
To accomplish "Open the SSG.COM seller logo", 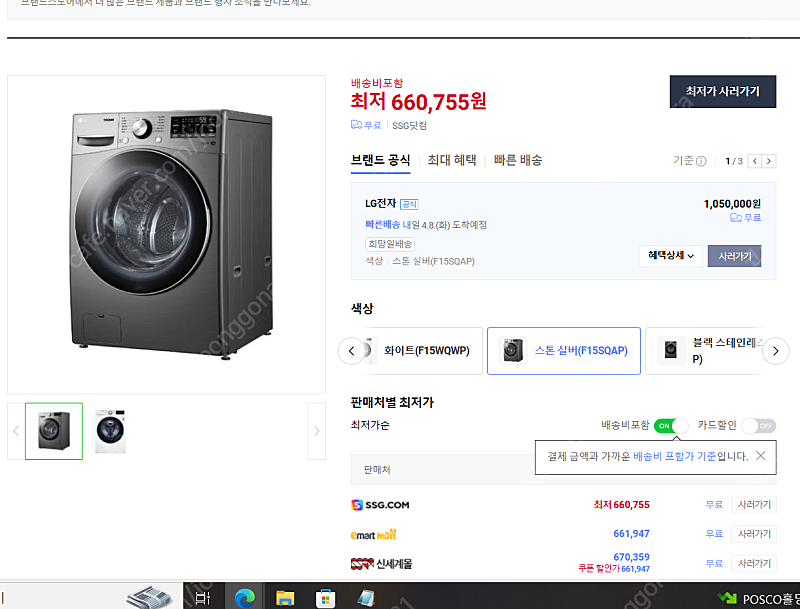I will tap(380, 505).
